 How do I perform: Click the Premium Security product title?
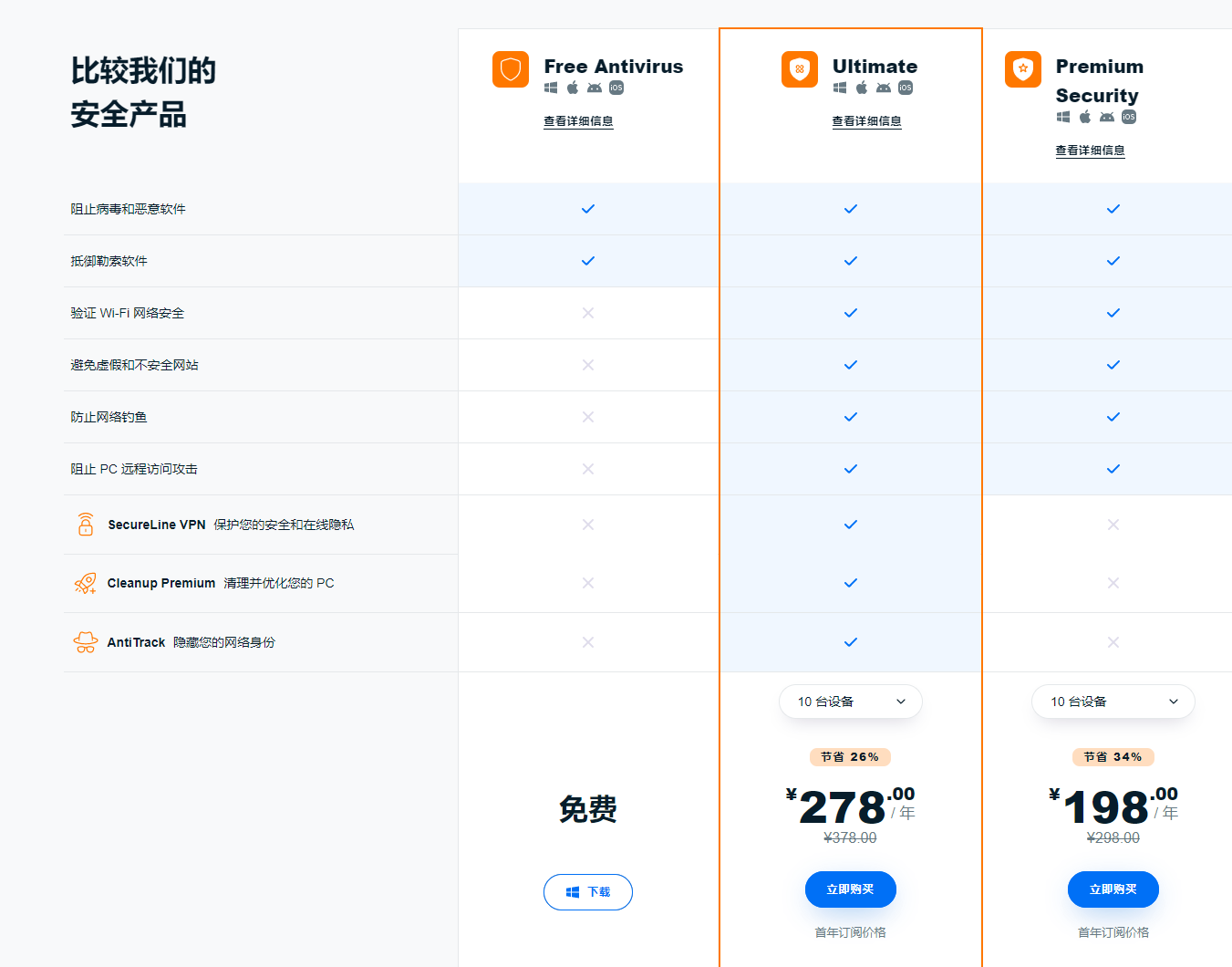tap(1100, 81)
